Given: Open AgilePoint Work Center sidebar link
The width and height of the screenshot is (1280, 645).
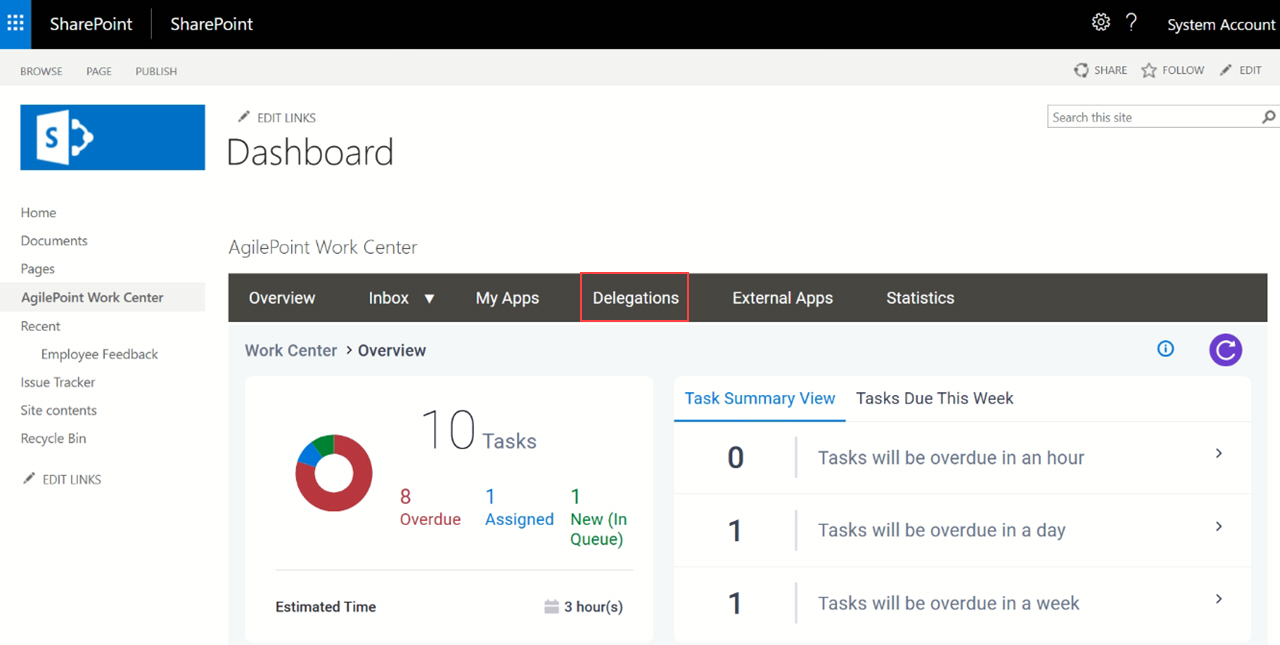Looking at the screenshot, I should (92, 297).
